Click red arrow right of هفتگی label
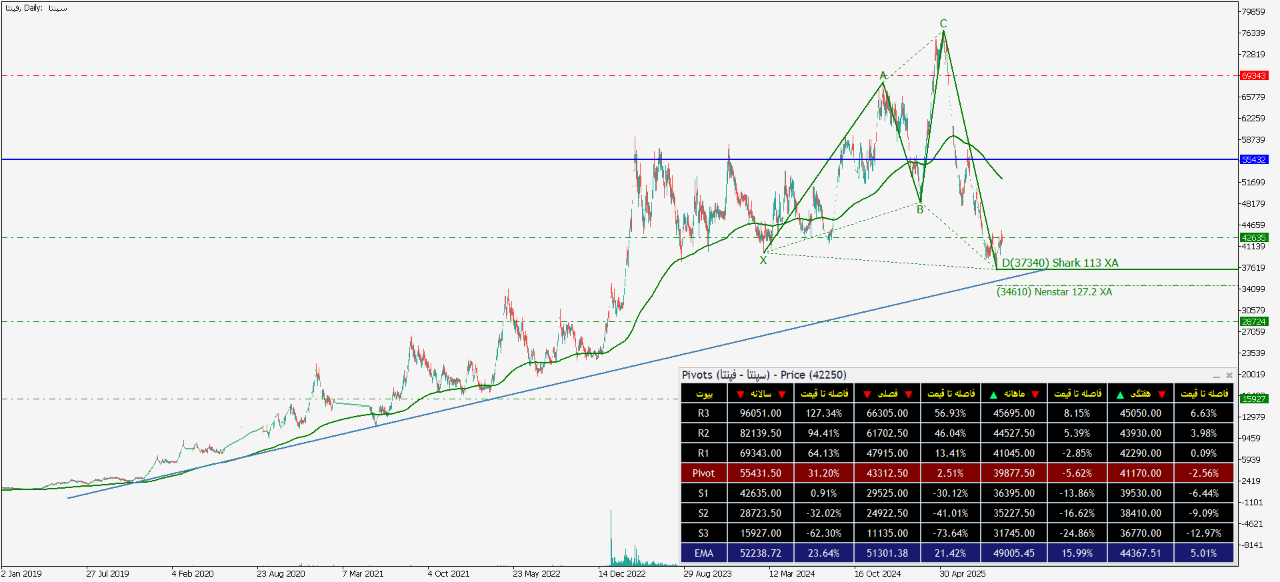Image resolution: width=1280 pixels, height=582 pixels. (1163, 393)
